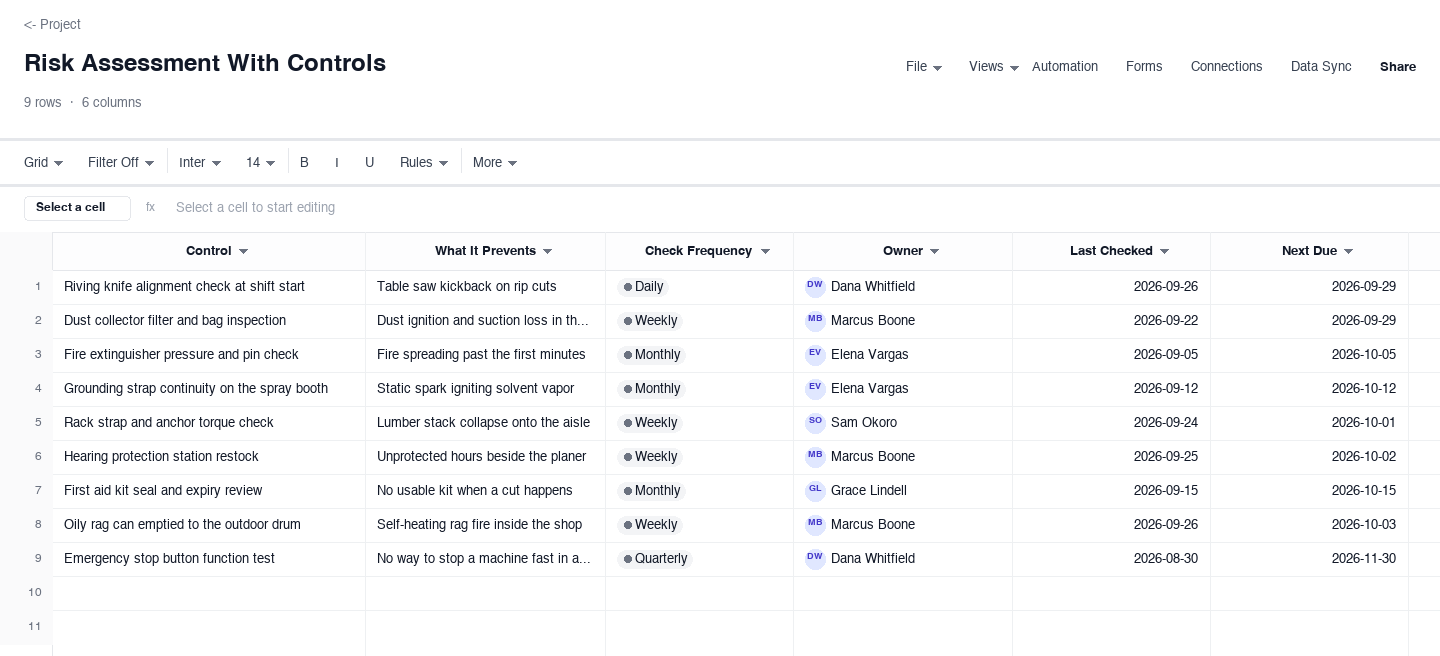Click the GL avatar for Grace Lindell

pos(815,491)
